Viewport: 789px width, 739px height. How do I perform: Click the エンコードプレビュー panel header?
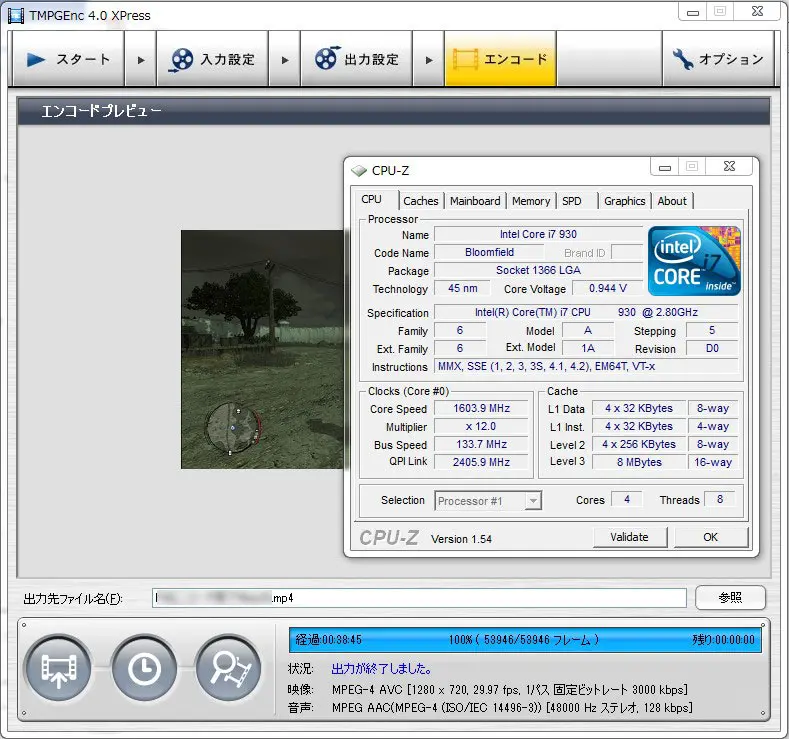[x=393, y=111]
